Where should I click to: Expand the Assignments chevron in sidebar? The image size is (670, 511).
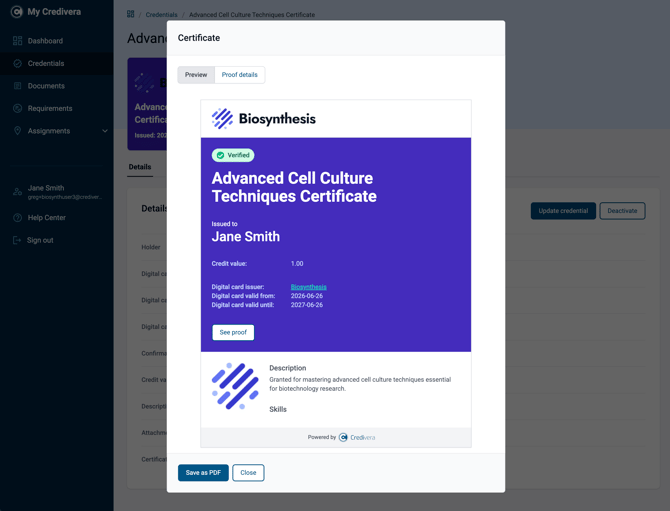tap(105, 131)
